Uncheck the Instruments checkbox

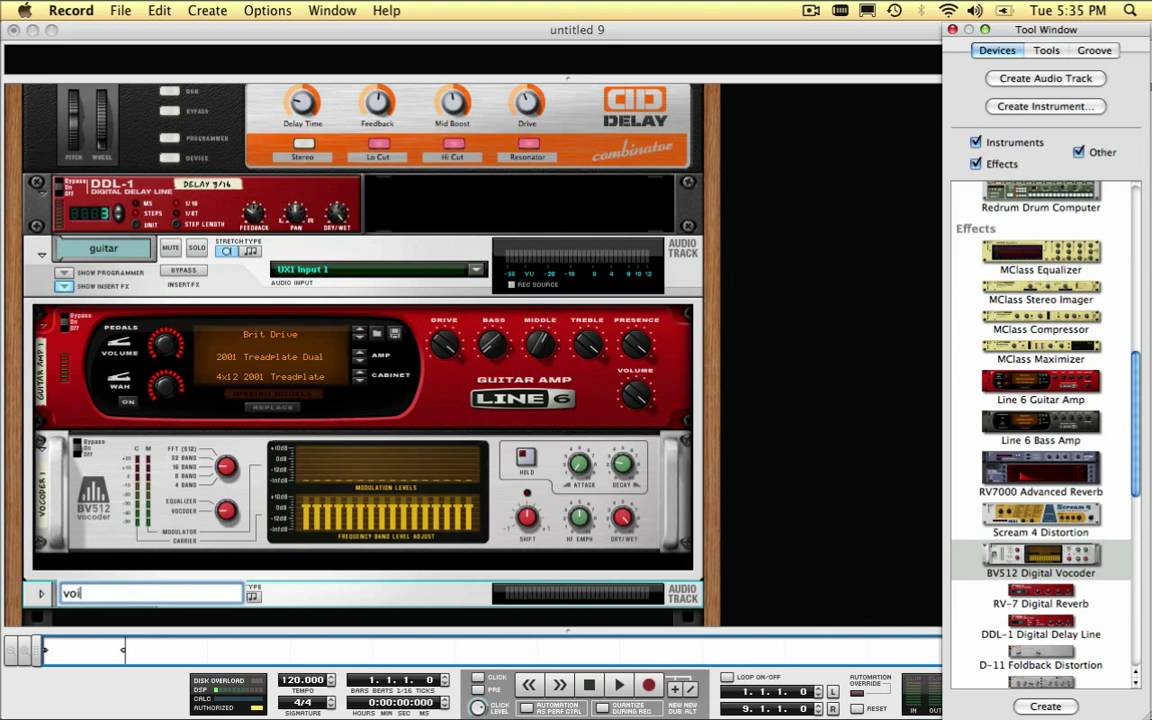[976, 141]
